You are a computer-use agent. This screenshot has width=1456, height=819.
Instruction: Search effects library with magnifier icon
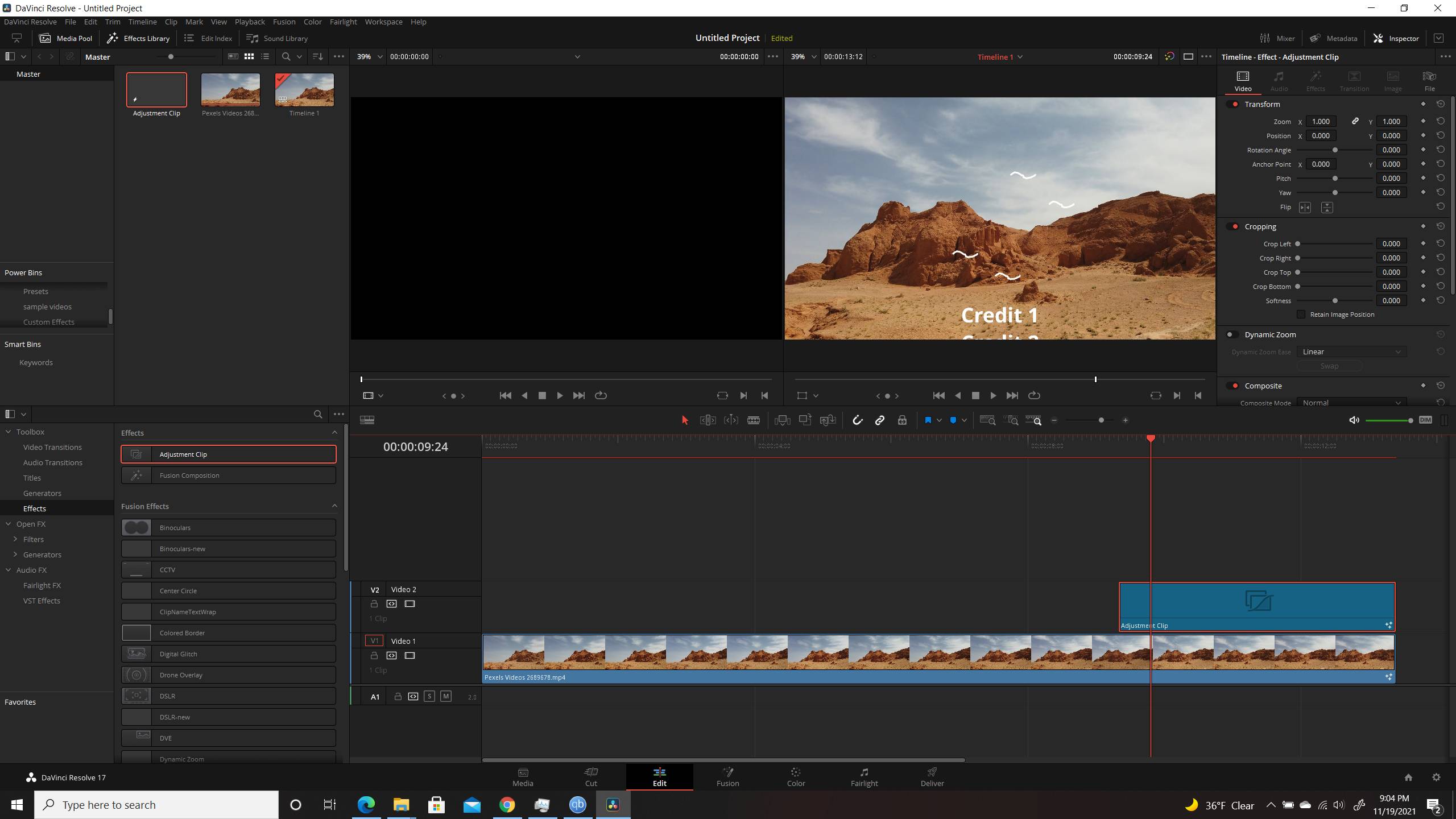318,414
